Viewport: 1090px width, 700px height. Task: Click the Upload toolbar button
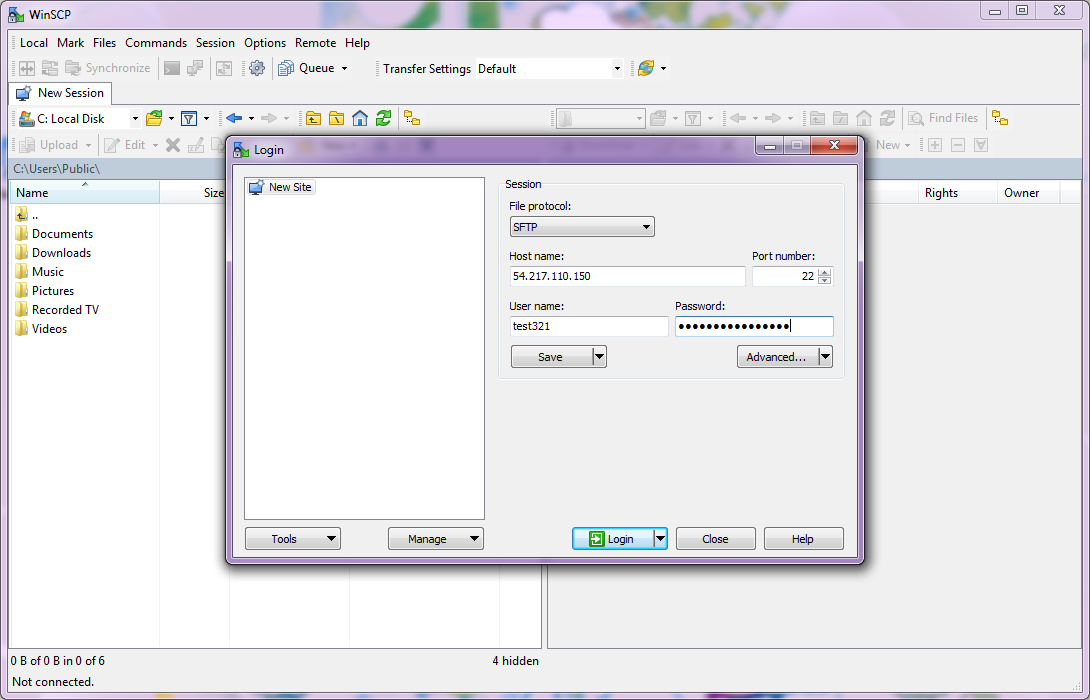tap(49, 145)
